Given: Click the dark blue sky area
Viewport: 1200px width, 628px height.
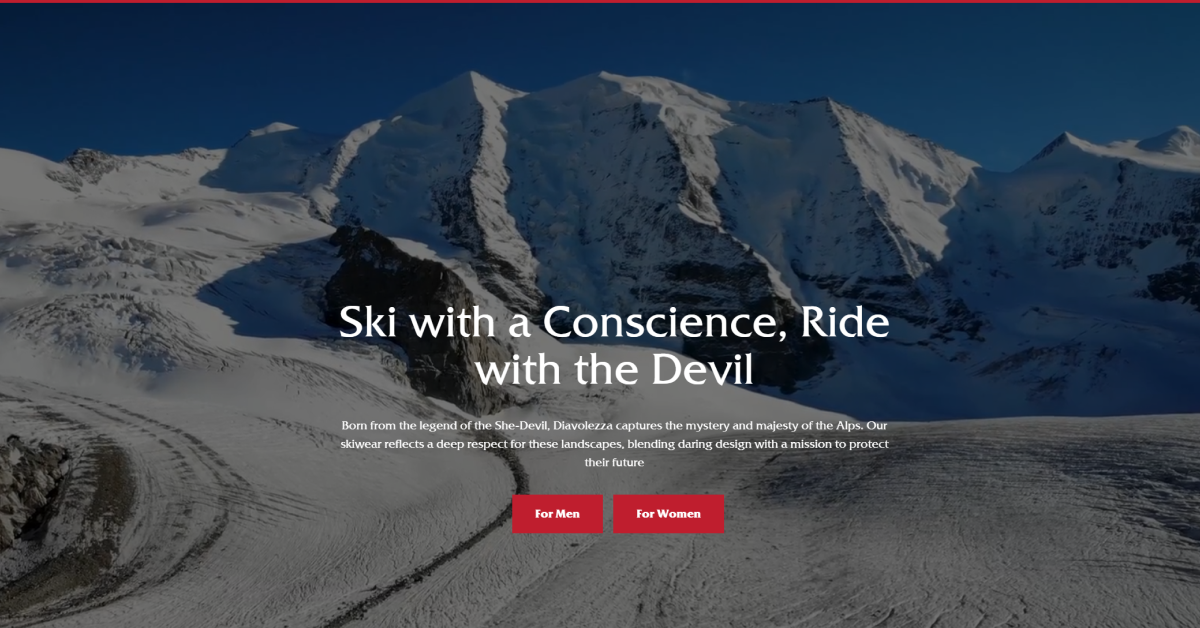Looking at the screenshot, I should [200, 60].
